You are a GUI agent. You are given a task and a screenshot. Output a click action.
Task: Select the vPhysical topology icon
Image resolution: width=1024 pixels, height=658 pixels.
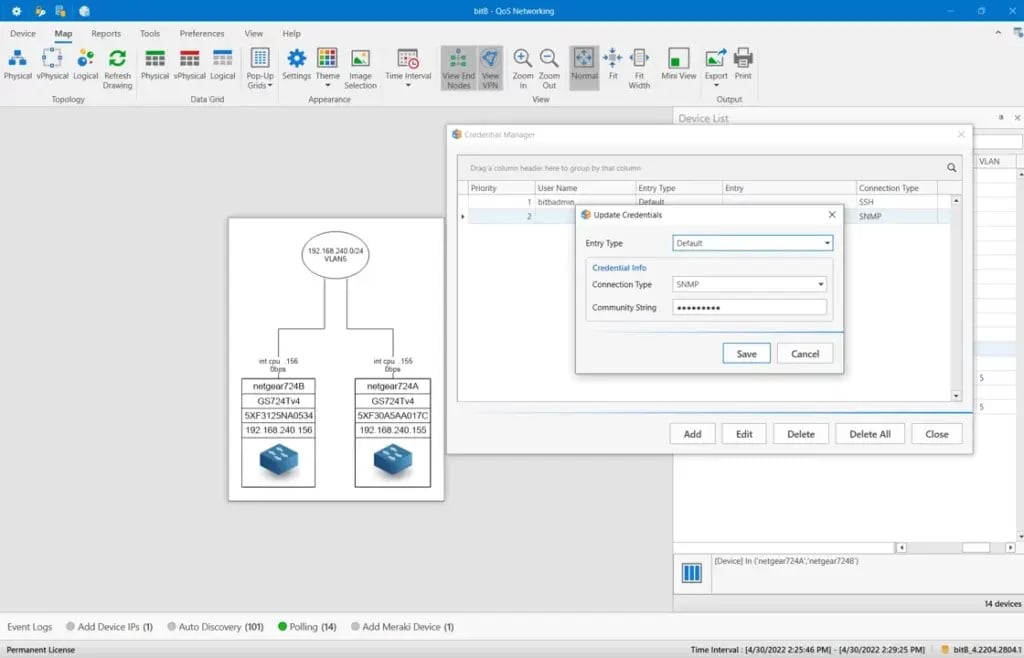52,64
